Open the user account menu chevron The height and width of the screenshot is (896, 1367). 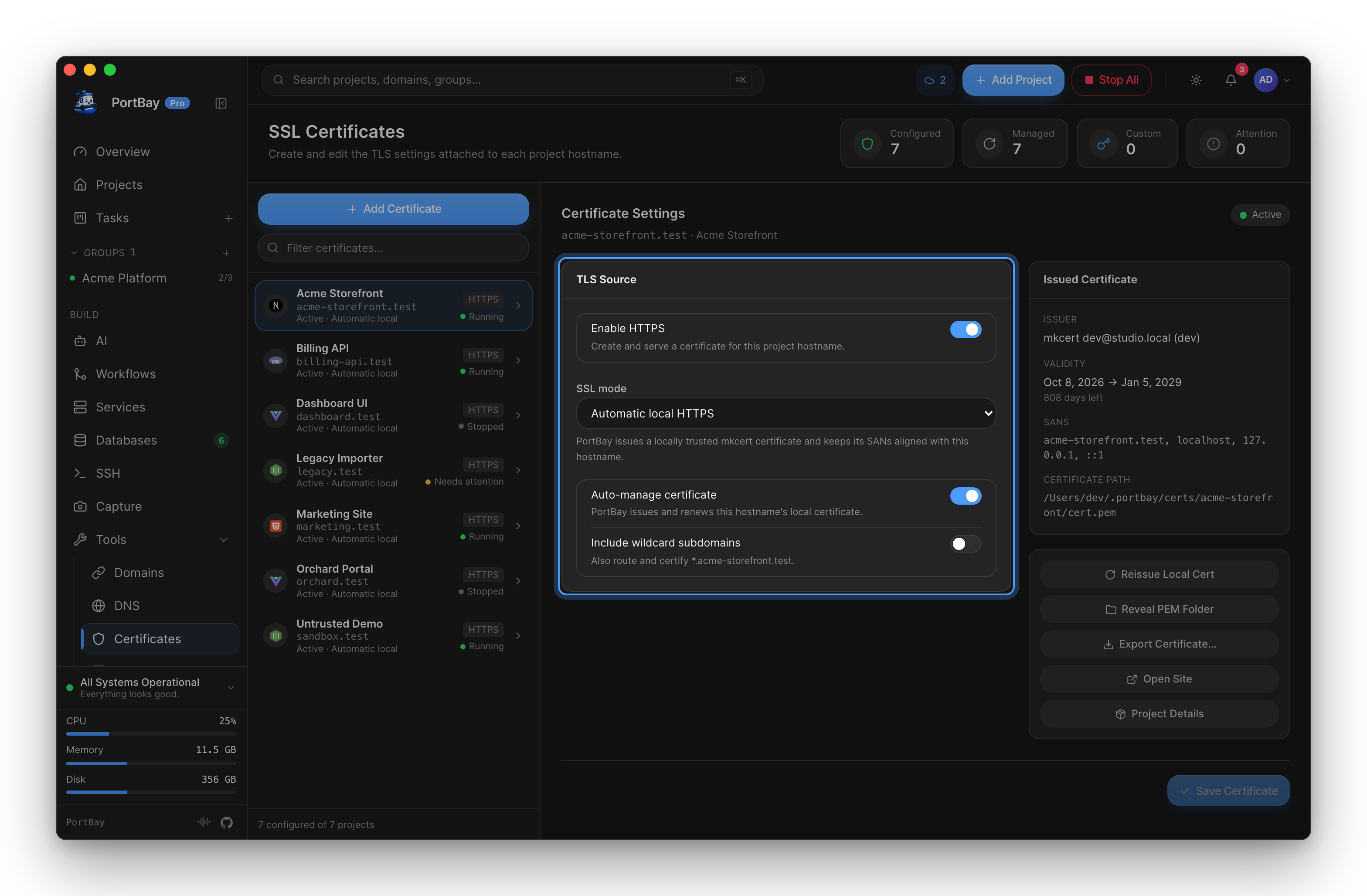[x=1287, y=81]
